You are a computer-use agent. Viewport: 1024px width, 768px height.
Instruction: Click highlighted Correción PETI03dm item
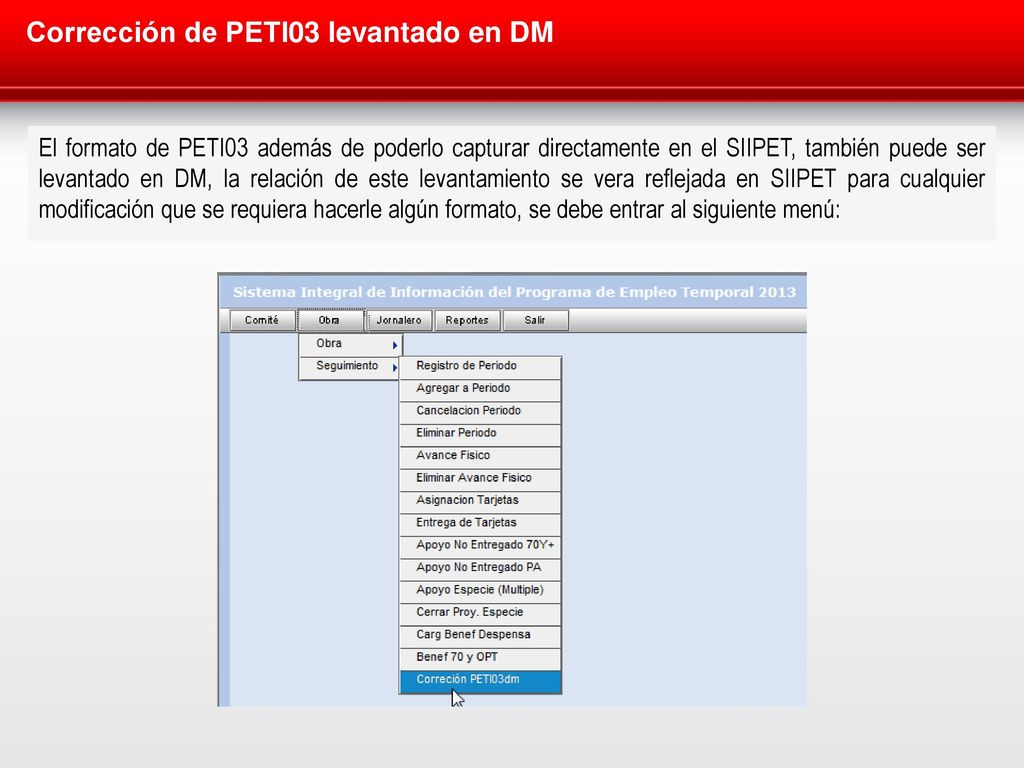pyautogui.click(x=480, y=680)
